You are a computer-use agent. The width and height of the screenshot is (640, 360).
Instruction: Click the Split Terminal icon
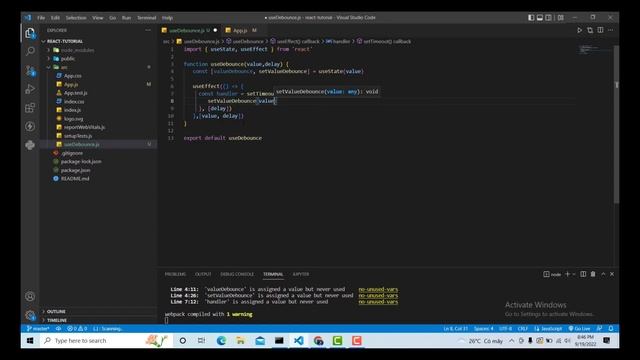(x=583, y=274)
